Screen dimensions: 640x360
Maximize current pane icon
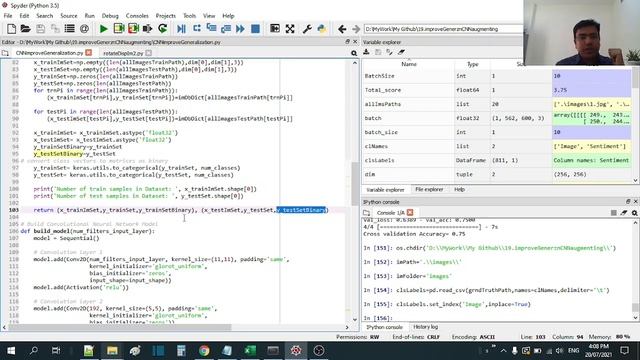[x=275, y=29]
